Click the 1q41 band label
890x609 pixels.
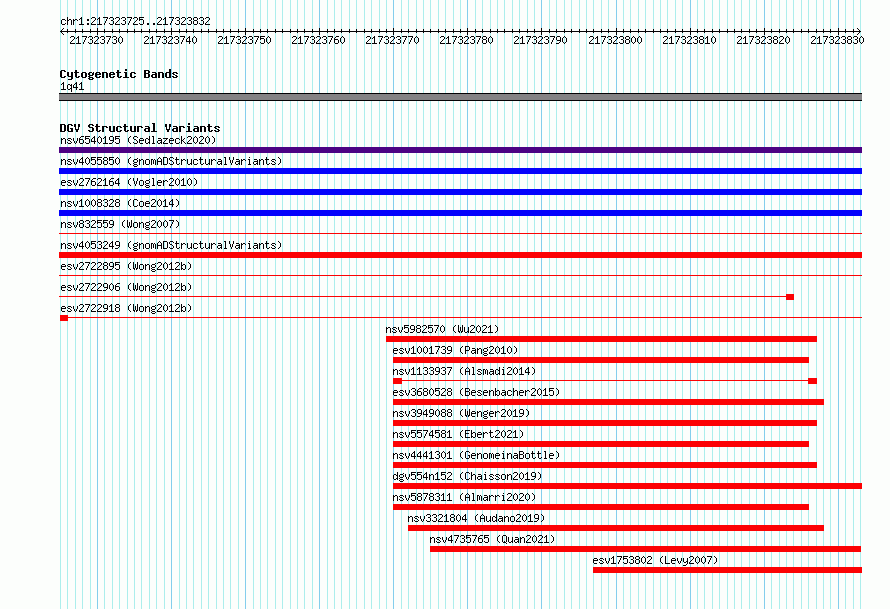pyautogui.click(x=72, y=86)
